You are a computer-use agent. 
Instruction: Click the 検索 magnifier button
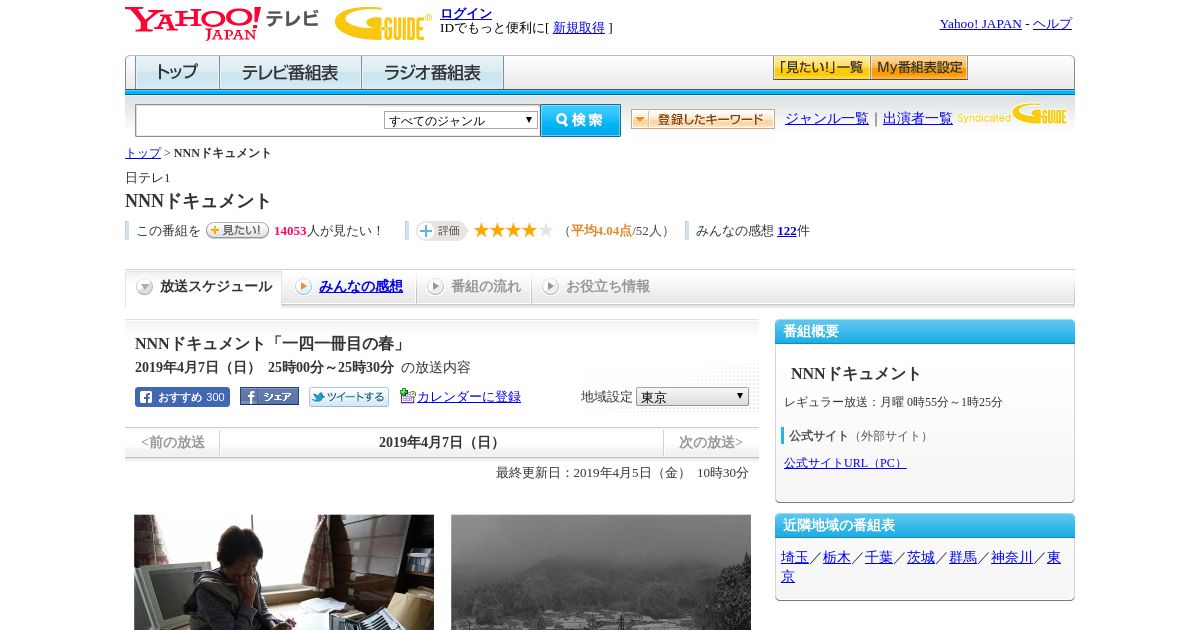click(x=580, y=120)
